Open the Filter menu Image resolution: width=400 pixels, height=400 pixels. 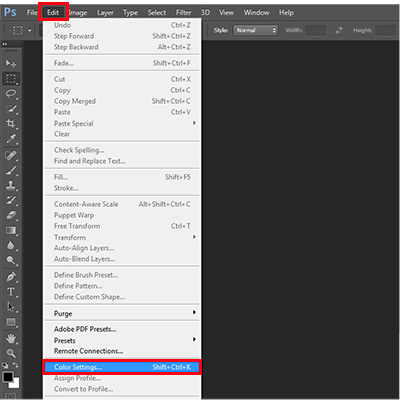coord(184,13)
